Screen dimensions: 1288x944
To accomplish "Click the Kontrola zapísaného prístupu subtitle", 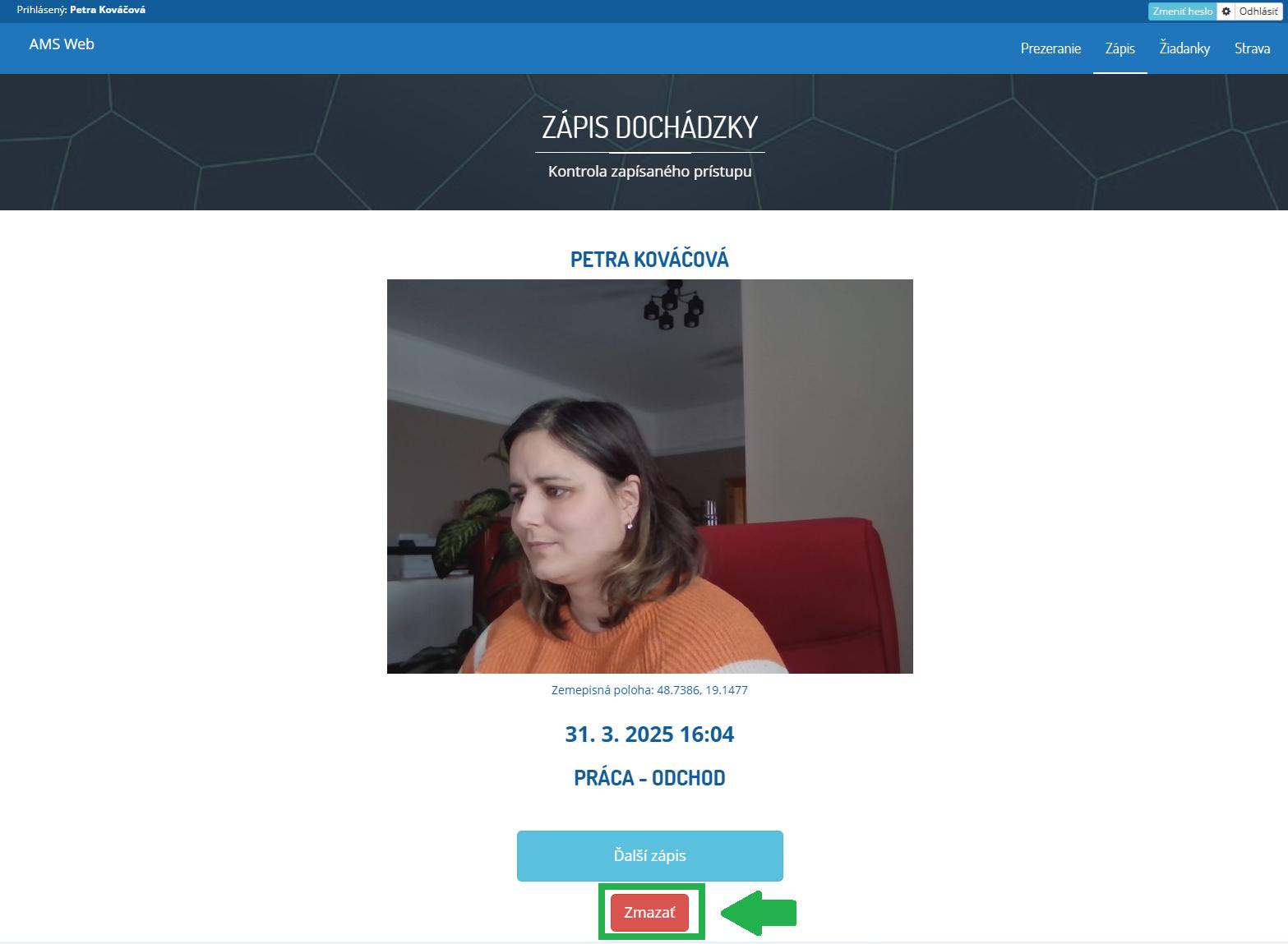I will pos(650,171).
